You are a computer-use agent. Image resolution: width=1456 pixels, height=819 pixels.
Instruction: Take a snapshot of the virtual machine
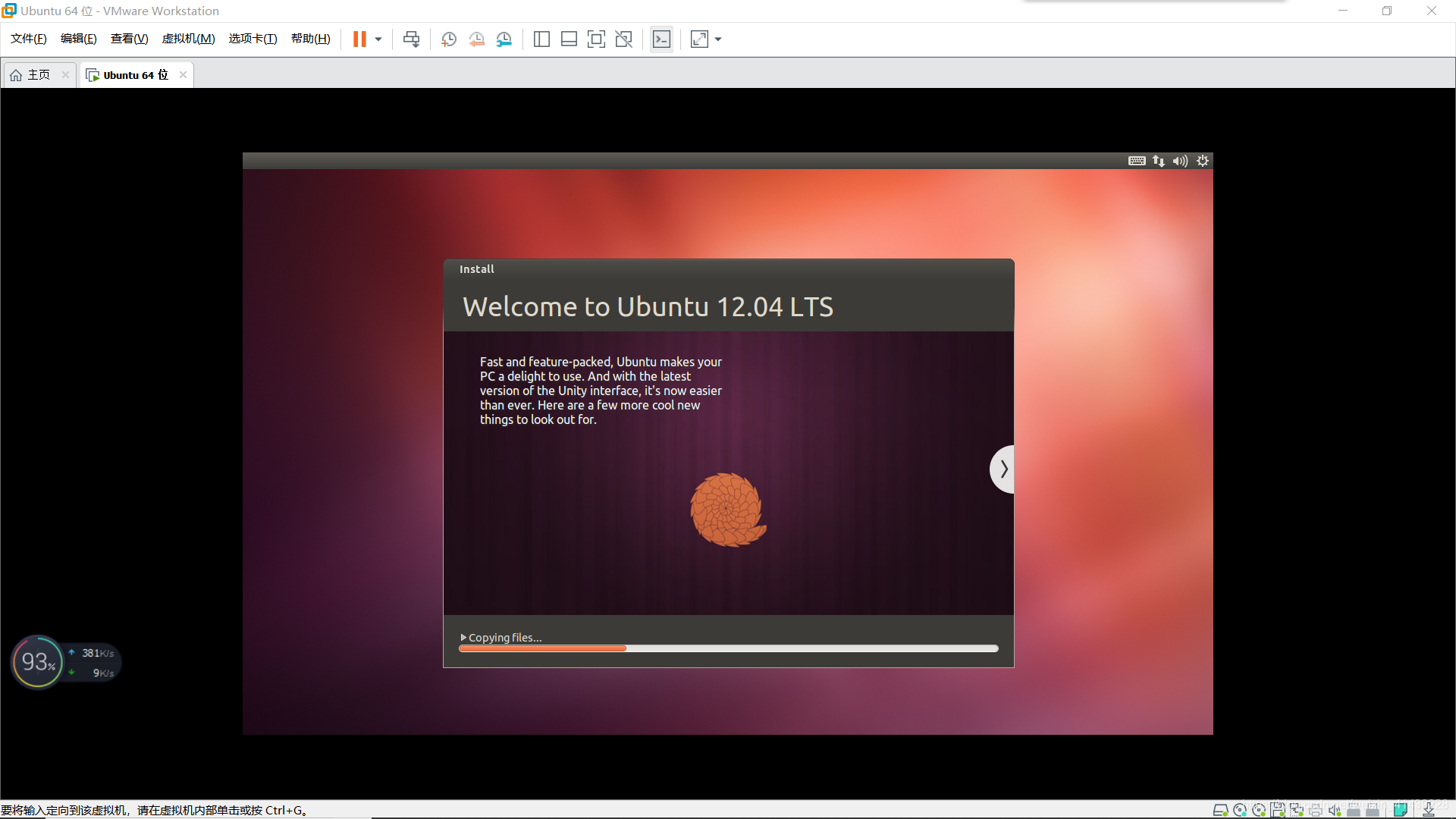point(449,39)
